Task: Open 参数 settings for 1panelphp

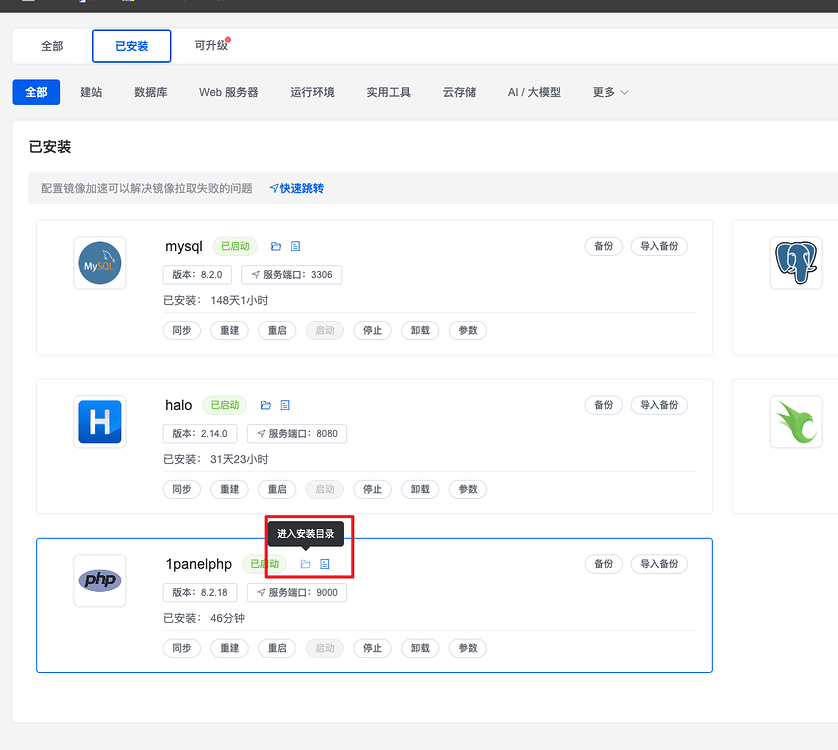Action: 467,648
